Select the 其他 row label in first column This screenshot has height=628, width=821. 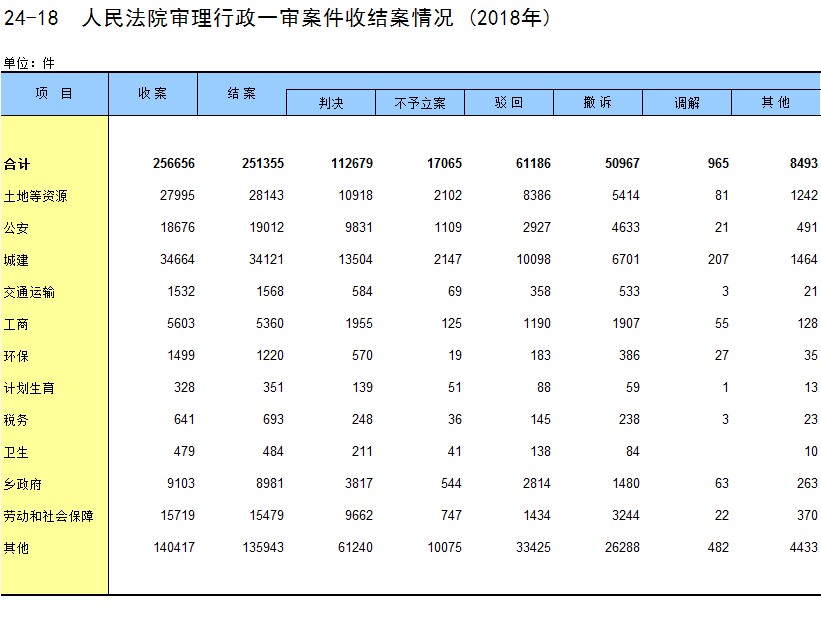point(16,547)
